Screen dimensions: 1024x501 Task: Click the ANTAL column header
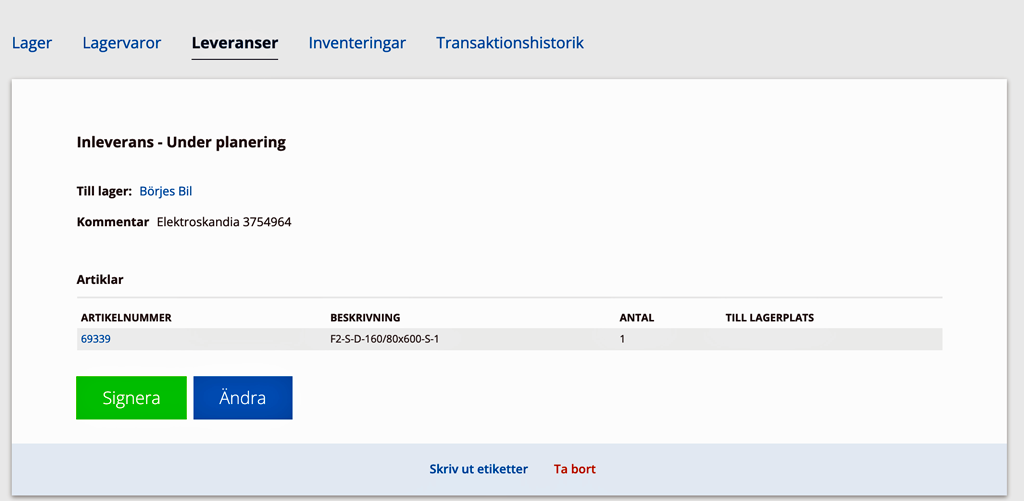click(x=637, y=318)
